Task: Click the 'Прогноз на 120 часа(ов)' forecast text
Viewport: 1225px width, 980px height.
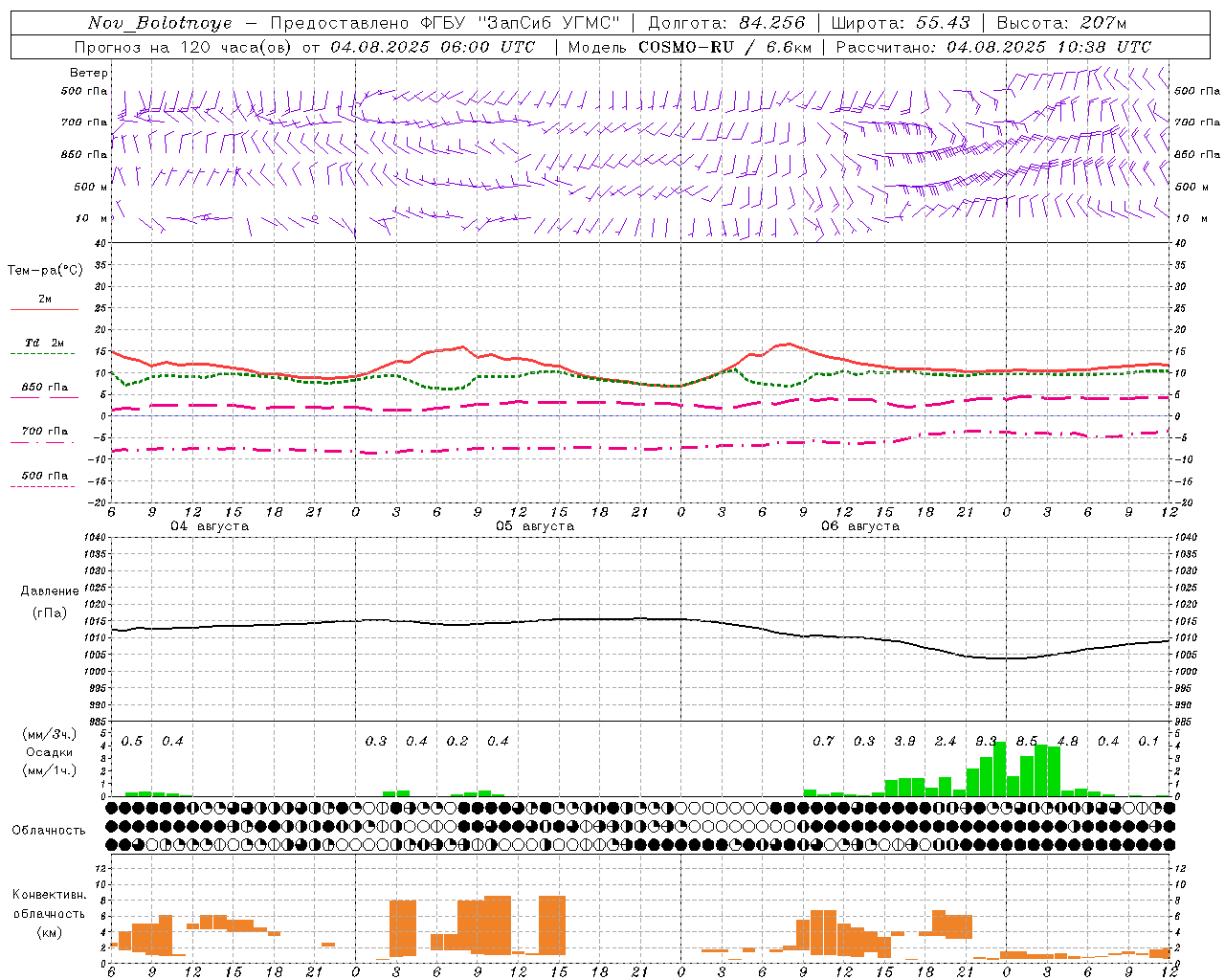Action: [184, 47]
